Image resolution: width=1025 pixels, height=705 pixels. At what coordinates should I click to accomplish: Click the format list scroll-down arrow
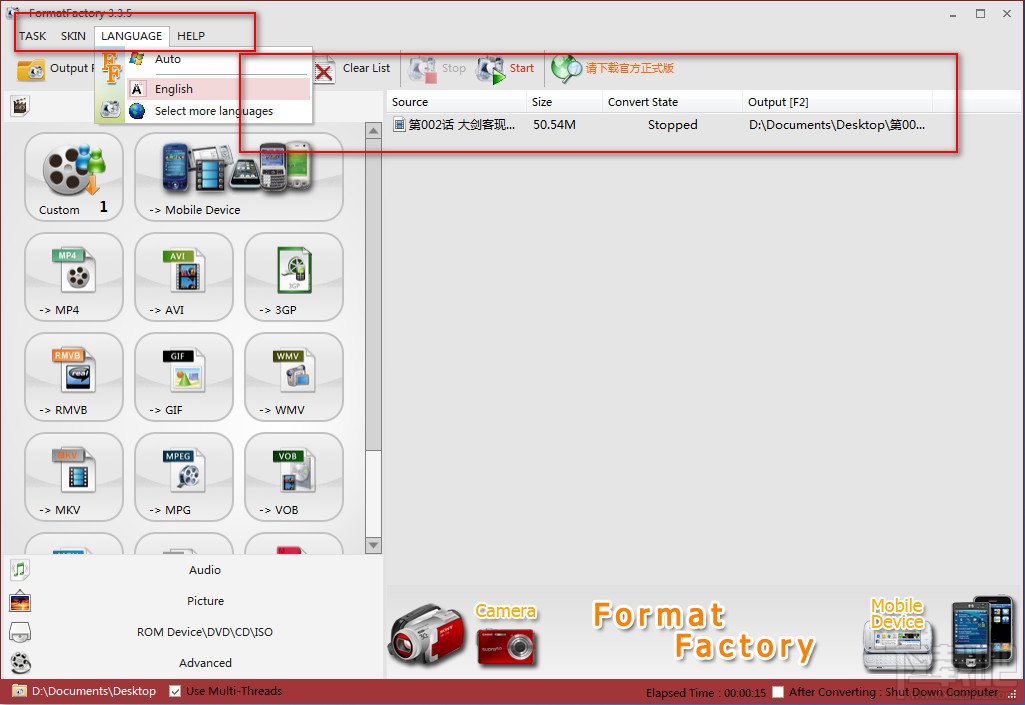[x=373, y=545]
